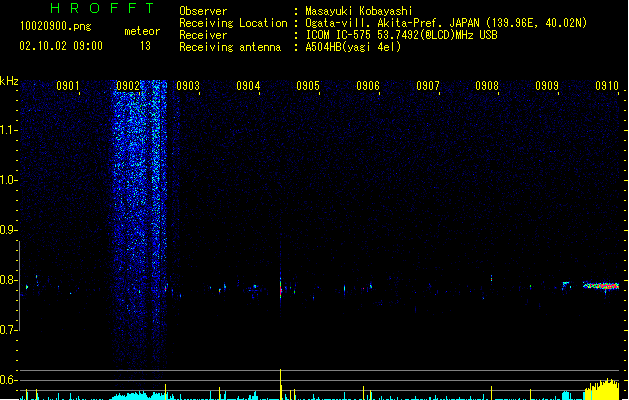Click the meteor count label
Image resolution: width=629 pixels, height=400 pixels.
[142, 31]
